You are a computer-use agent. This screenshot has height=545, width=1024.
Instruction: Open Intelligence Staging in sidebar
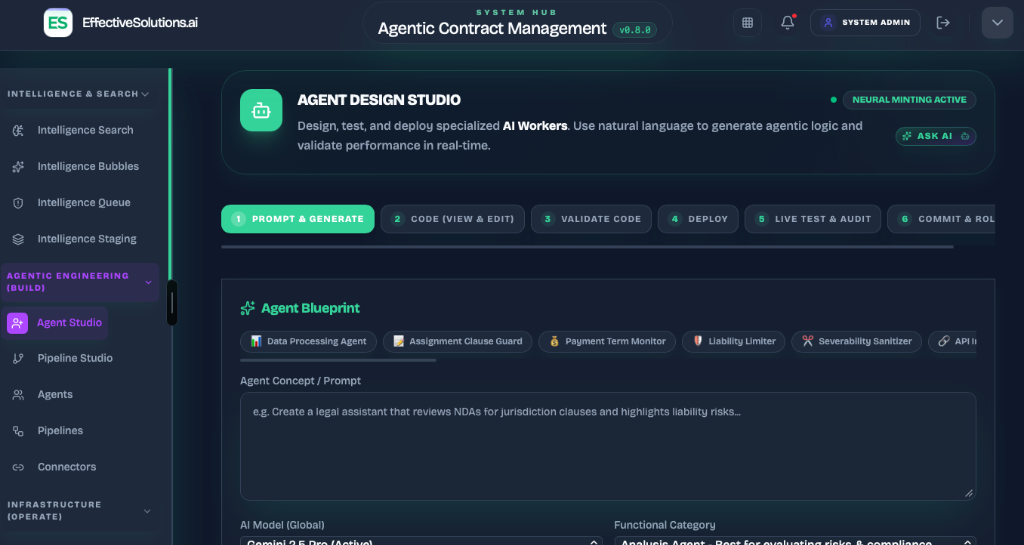pyautogui.click(x=85, y=240)
